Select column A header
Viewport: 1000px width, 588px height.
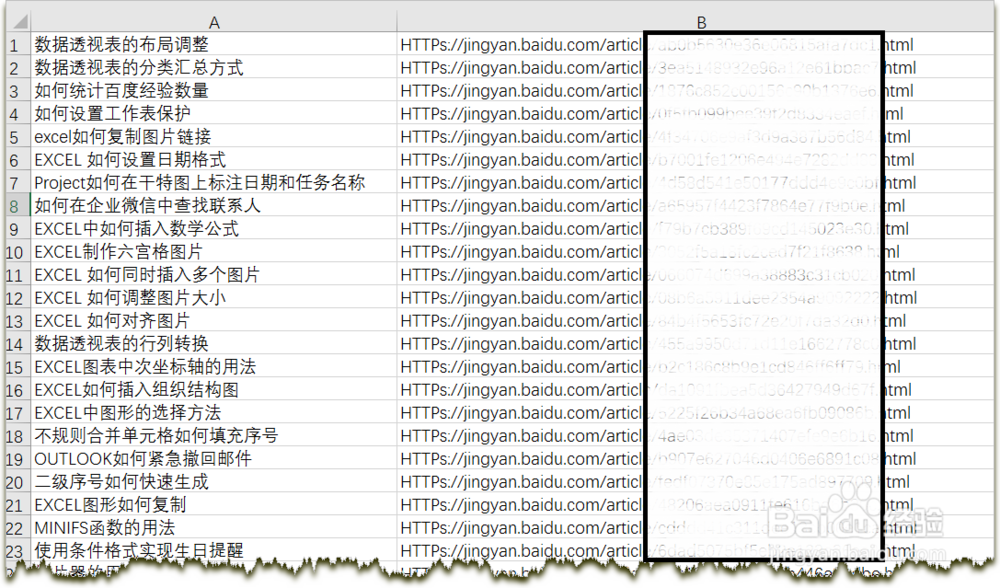(x=214, y=22)
